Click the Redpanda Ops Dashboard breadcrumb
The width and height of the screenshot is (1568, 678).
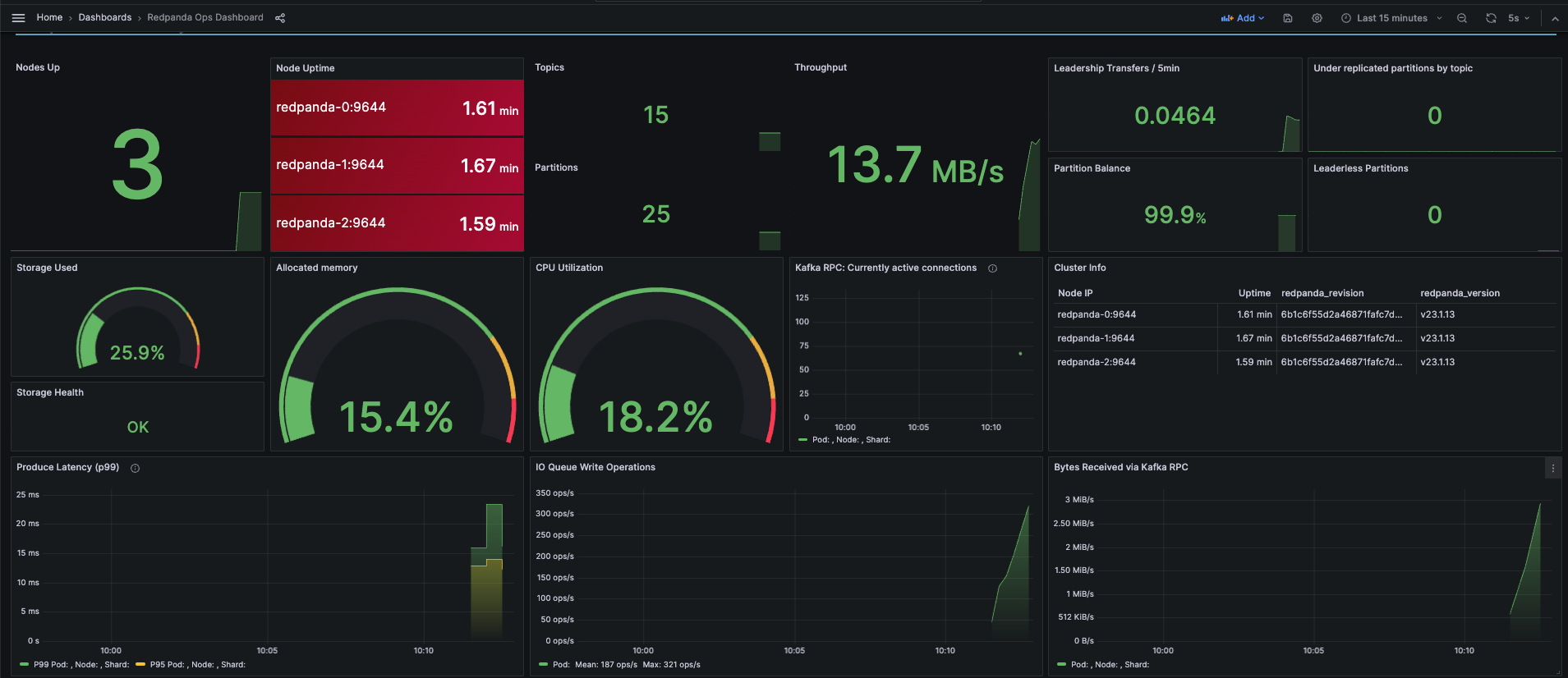205,17
